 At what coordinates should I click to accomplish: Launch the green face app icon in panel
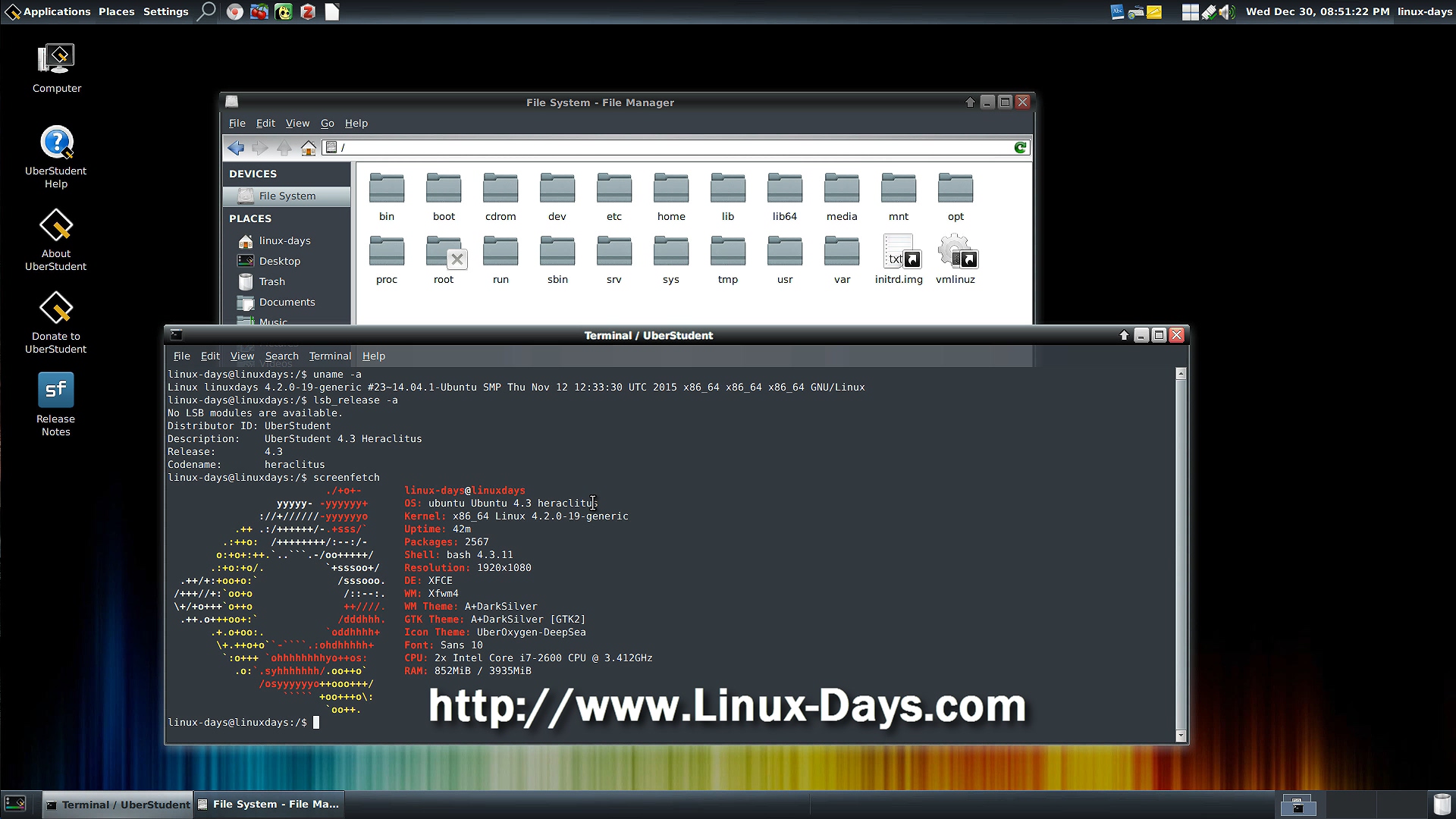coord(284,11)
